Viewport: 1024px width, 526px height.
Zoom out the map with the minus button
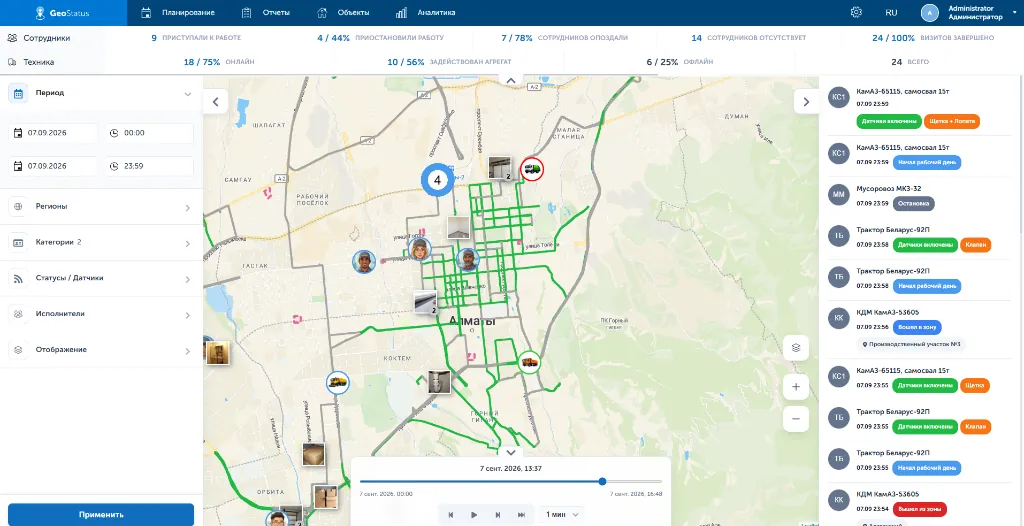point(795,419)
